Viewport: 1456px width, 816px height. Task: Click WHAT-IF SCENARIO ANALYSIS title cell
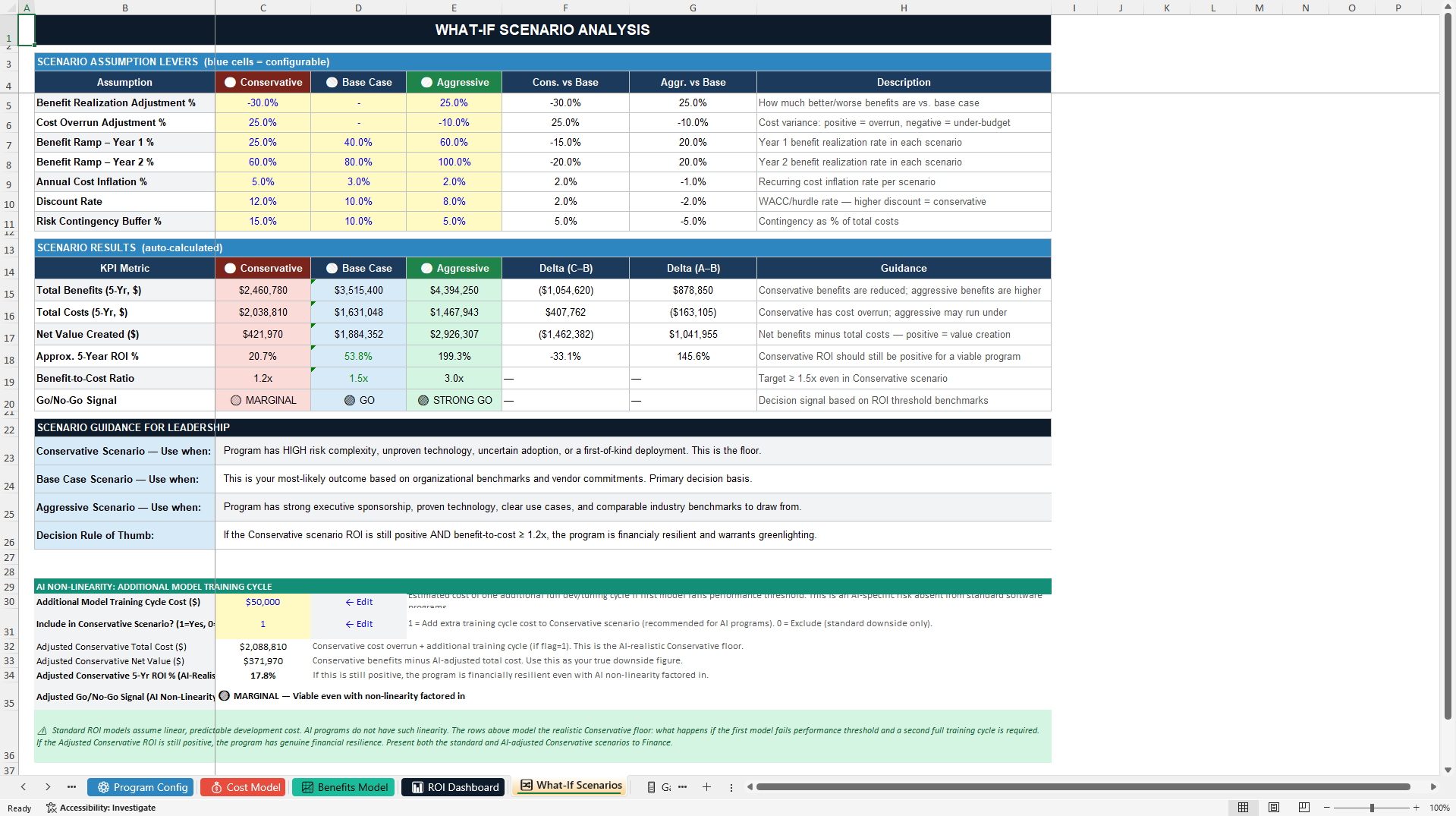[x=542, y=30]
